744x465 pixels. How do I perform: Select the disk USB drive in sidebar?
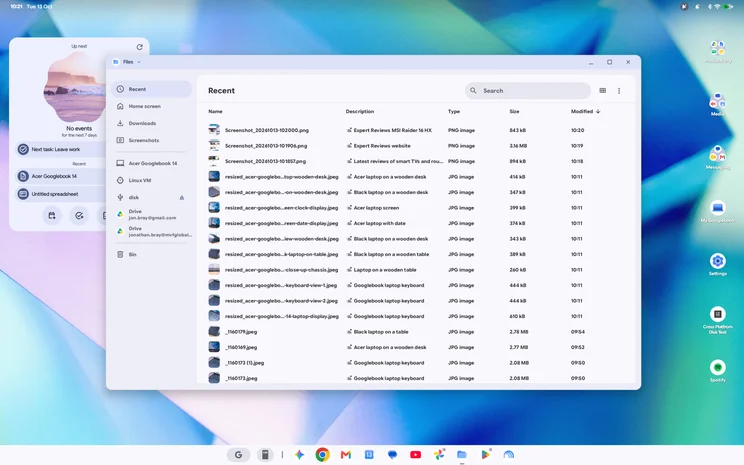coord(145,197)
